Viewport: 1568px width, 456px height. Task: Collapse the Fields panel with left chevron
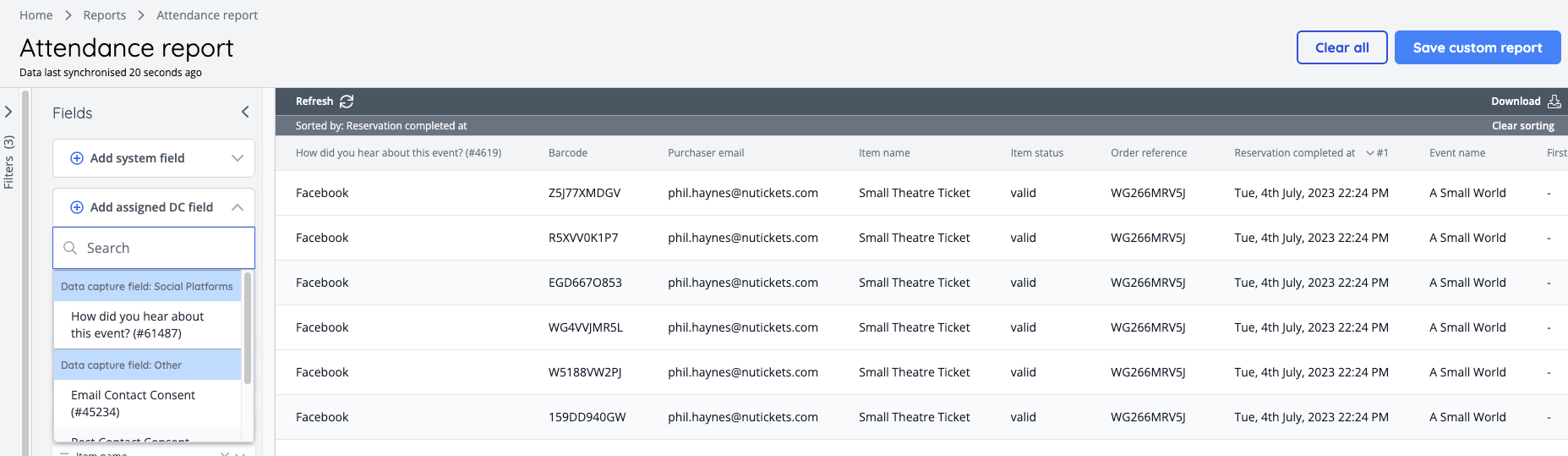[x=245, y=113]
